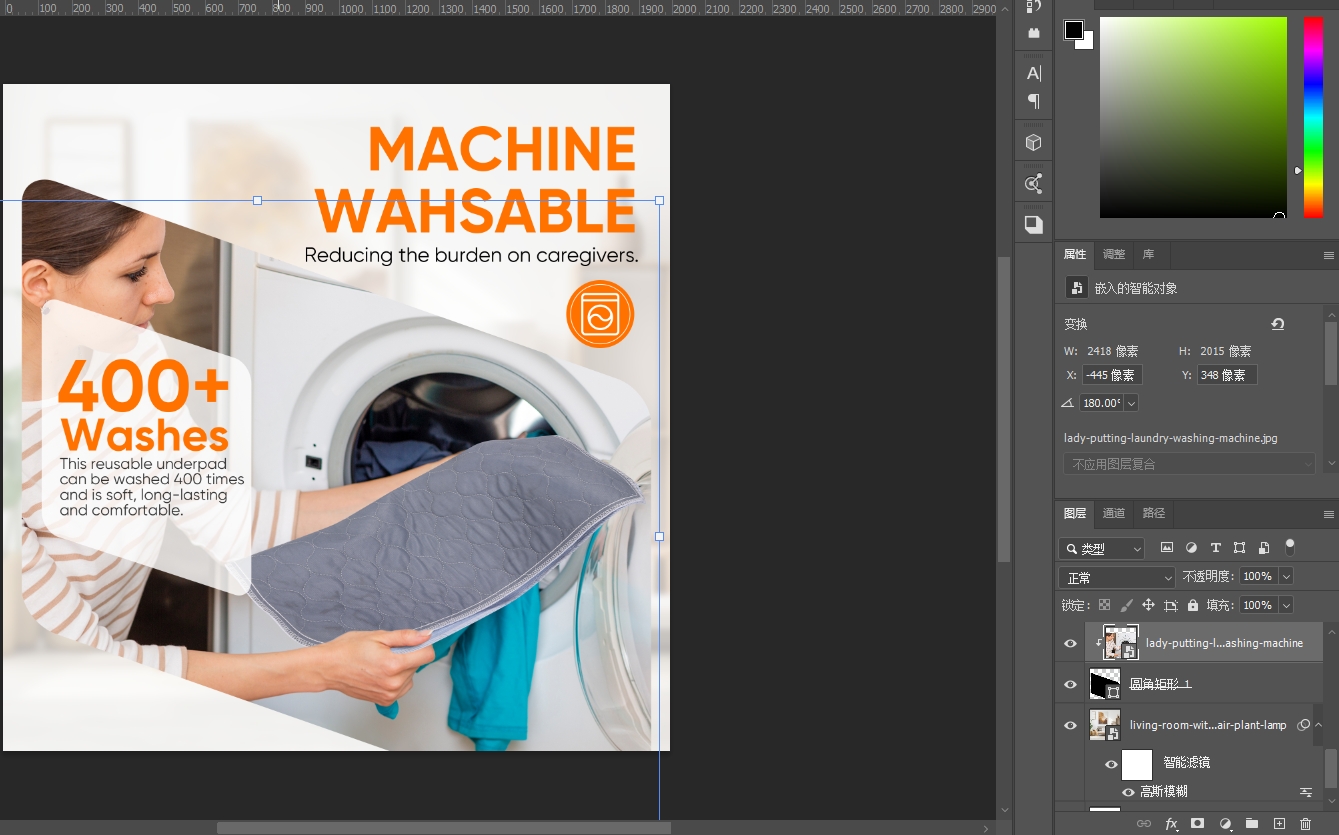This screenshot has width=1339, height=835.
Task: Hide the 圆角矩形 1 layer
Action: tap(1070, 684)
